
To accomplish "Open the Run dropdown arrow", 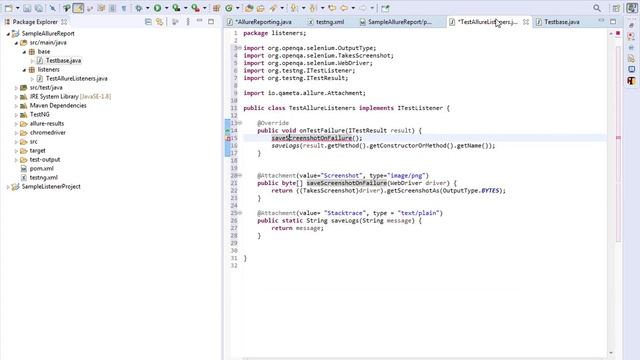I will (x=166, y=8).
